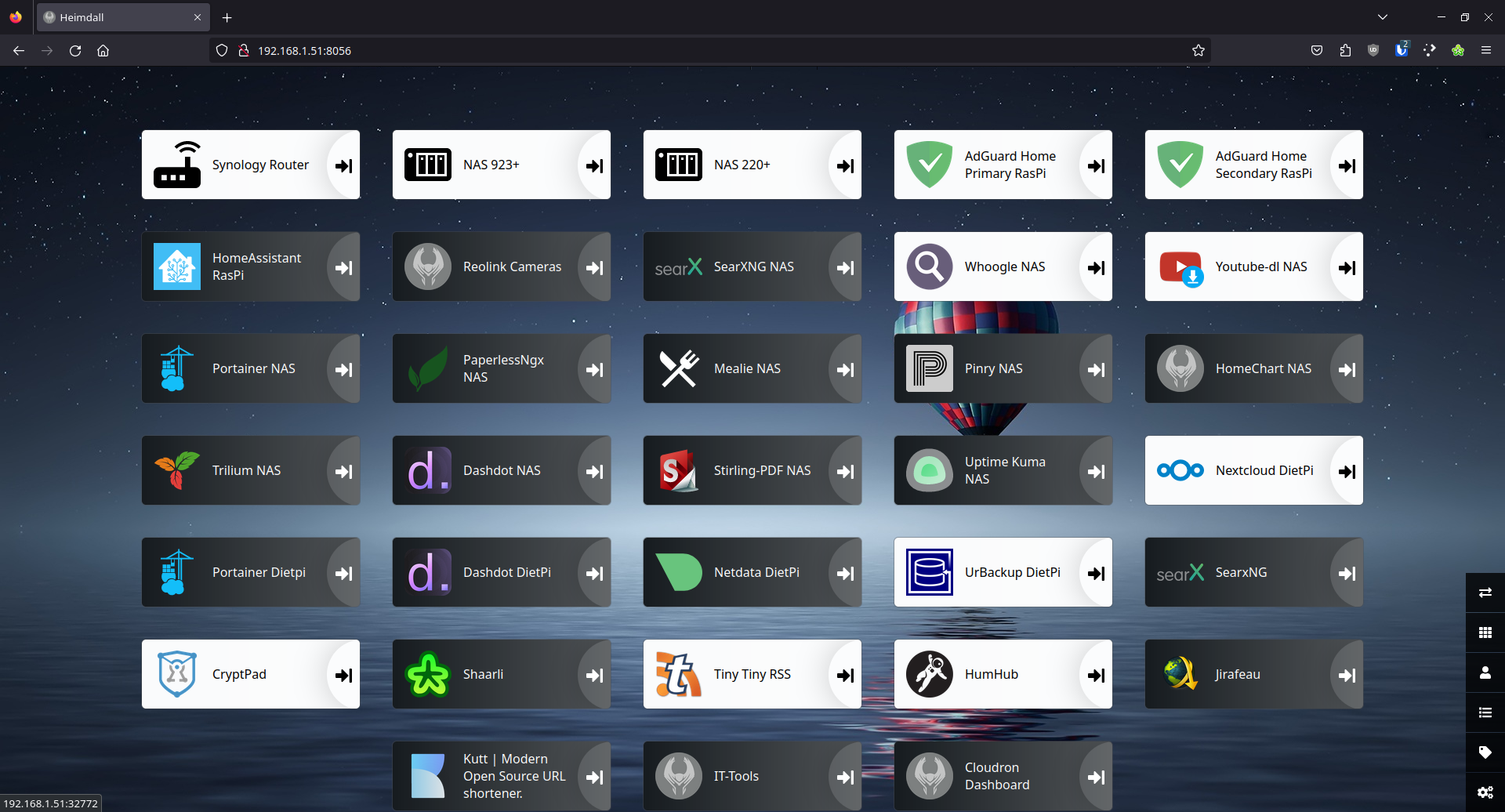
Task: Click the Kutt URL shortener icon
Action: tap(428, 776)
